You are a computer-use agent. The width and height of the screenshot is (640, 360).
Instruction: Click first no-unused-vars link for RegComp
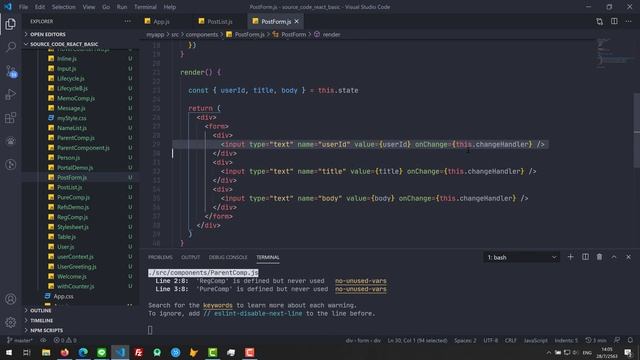tap(360, 281)
